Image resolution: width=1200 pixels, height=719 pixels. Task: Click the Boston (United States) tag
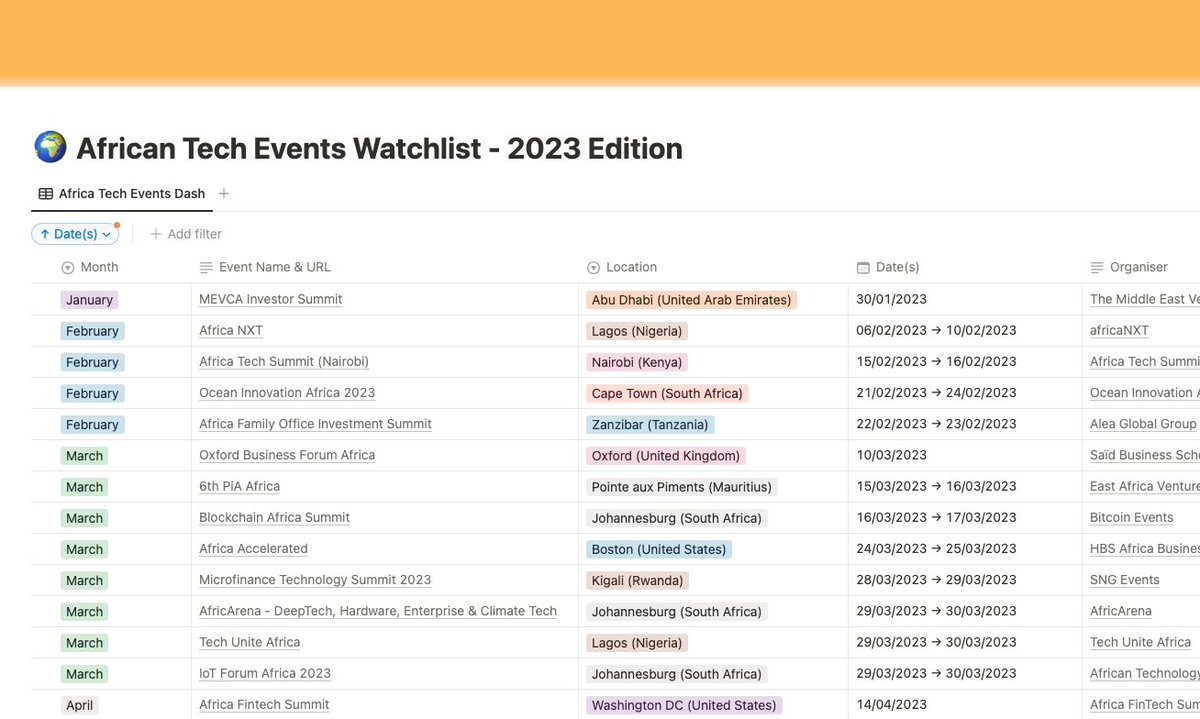pyautogui.click(x=659, y=549)
